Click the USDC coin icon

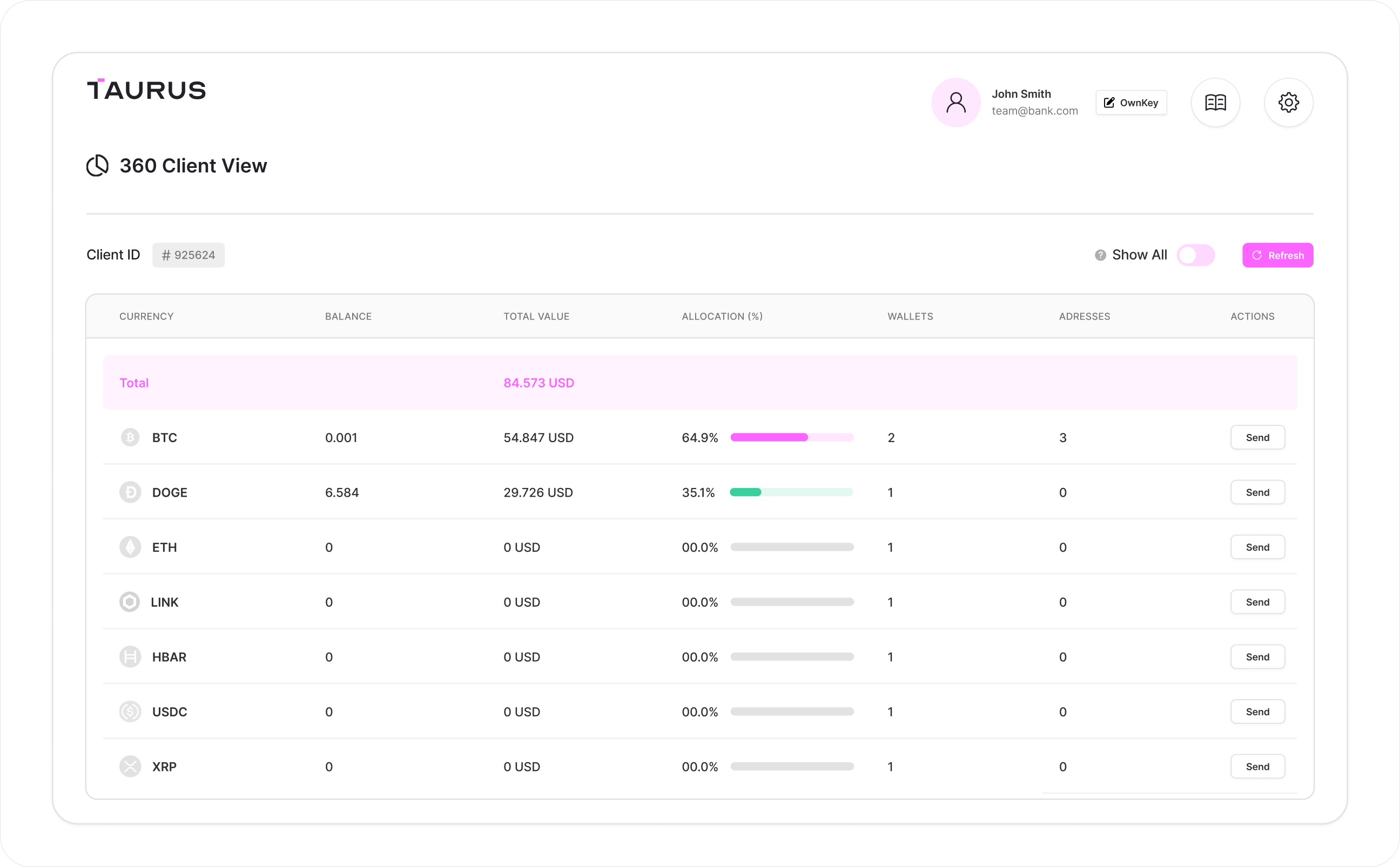(130, 712)
